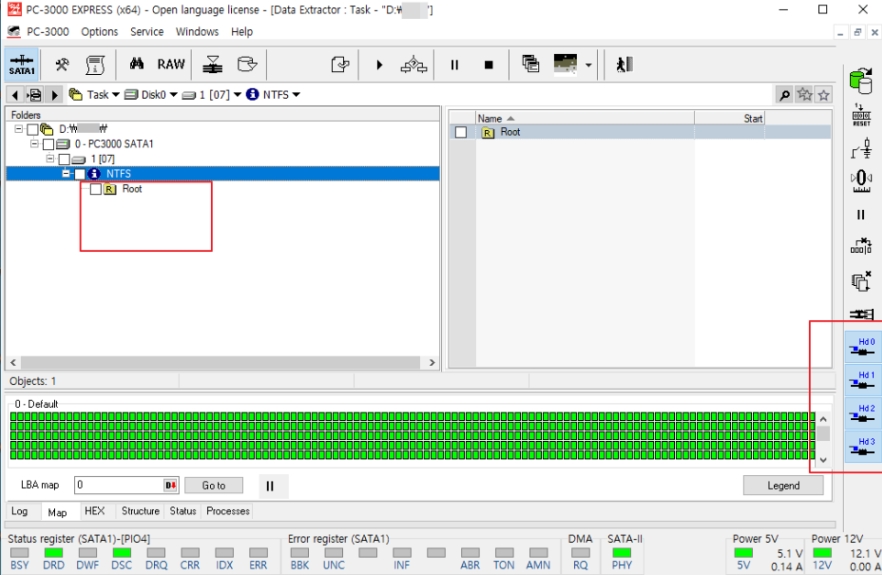This screenshot has width=882, height=575.
Task: Open the Help menu
Action: tap(242, 32)
